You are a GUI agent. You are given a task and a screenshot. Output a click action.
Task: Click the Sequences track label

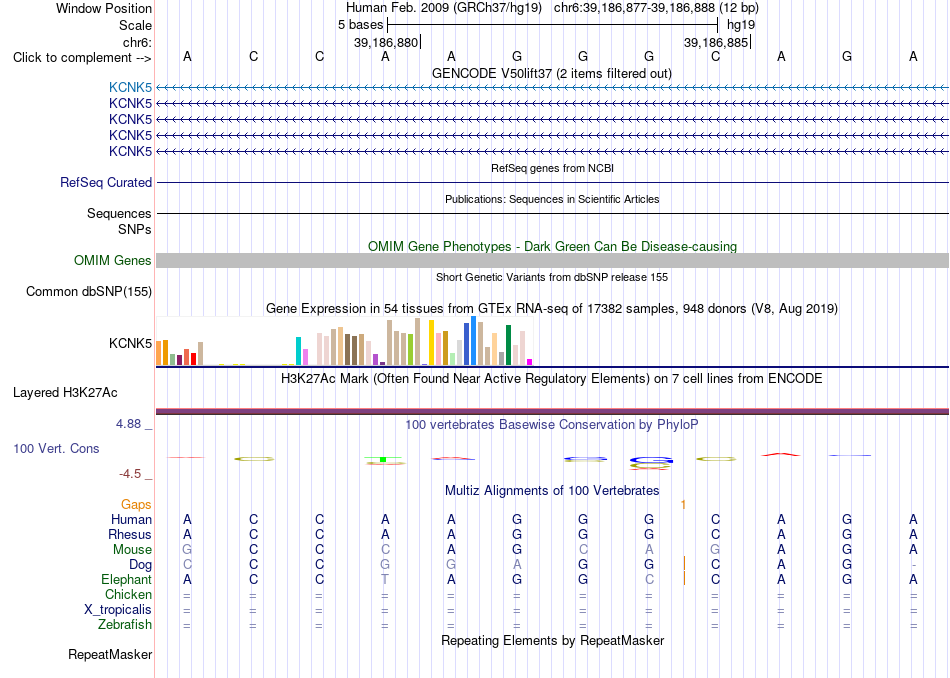pos(119,213)
